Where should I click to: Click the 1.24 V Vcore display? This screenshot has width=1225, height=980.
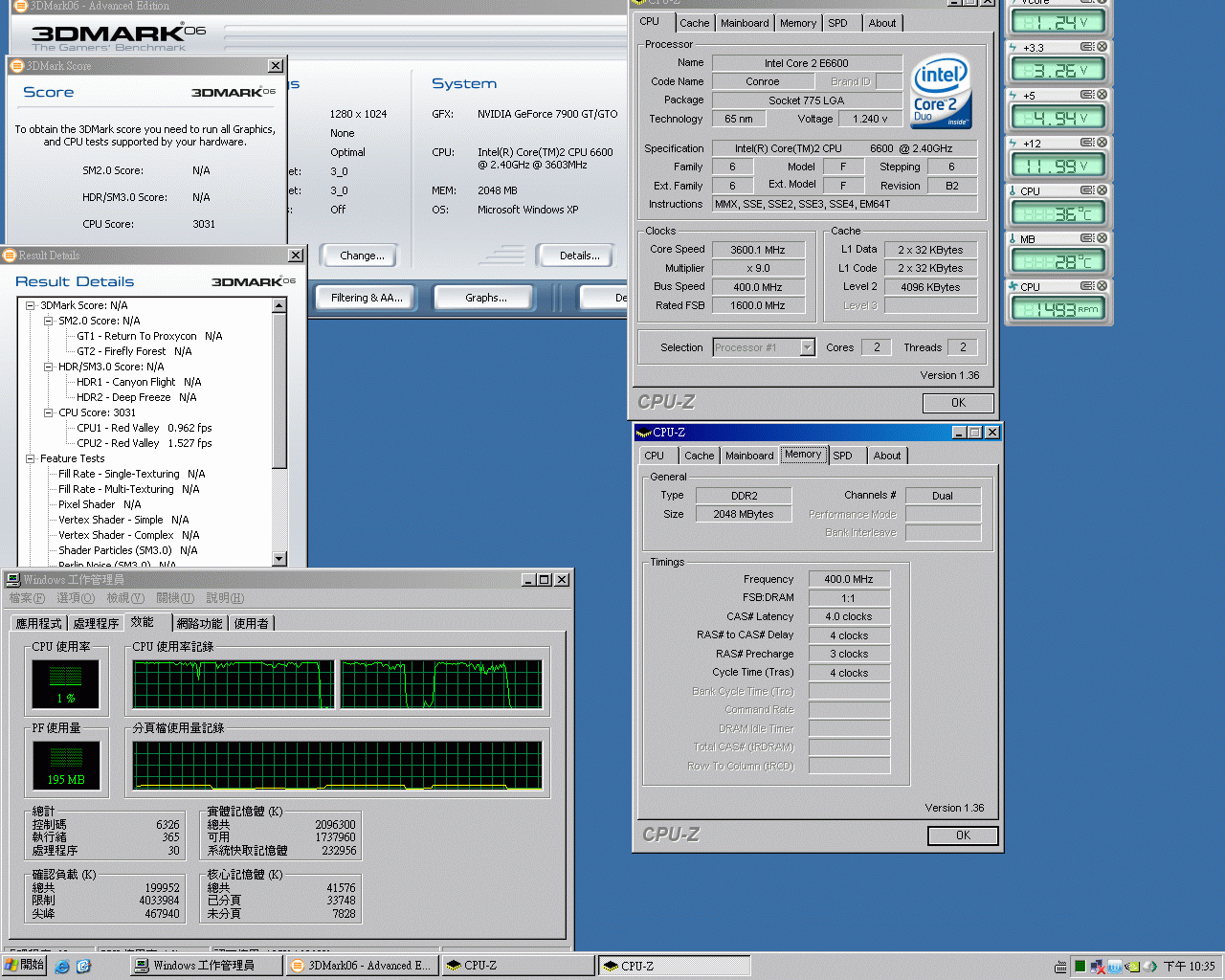1058,21
